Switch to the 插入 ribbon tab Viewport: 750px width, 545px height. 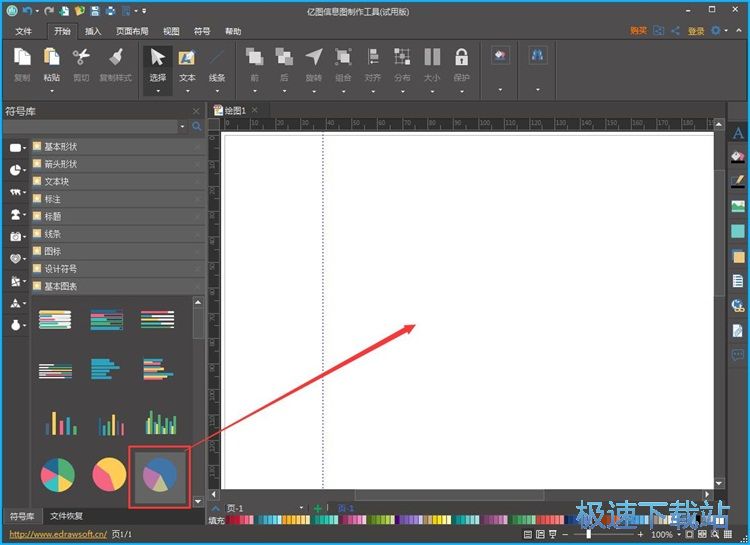click(93, 31)
